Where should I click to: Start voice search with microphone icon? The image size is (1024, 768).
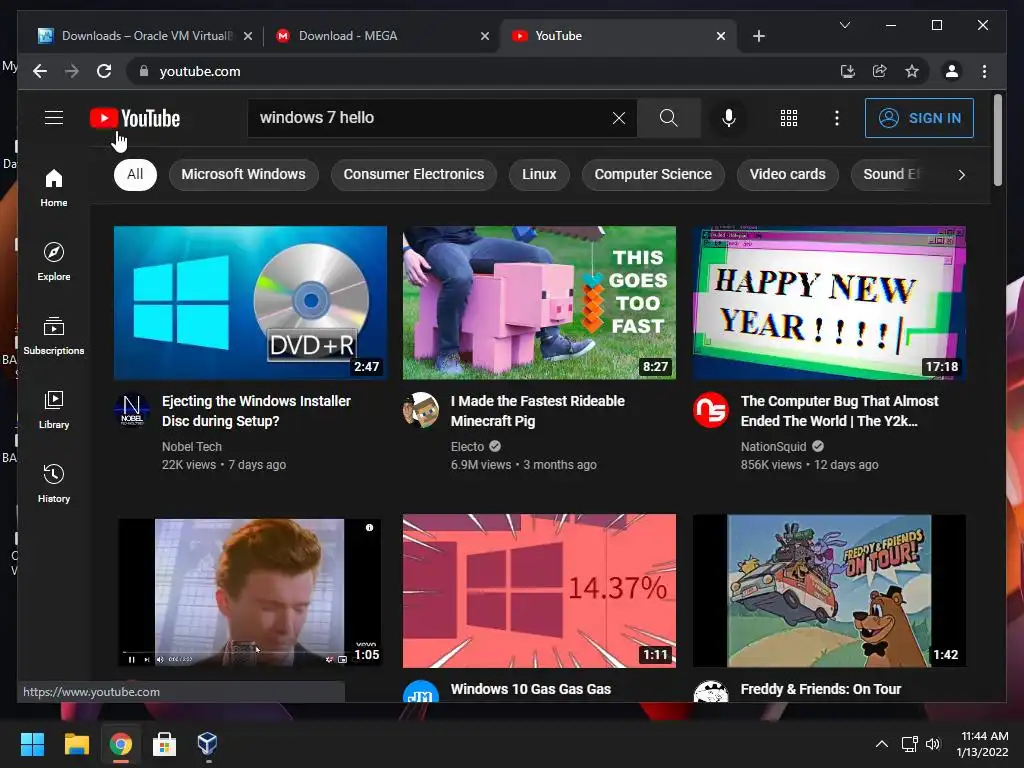coord(729,118)
